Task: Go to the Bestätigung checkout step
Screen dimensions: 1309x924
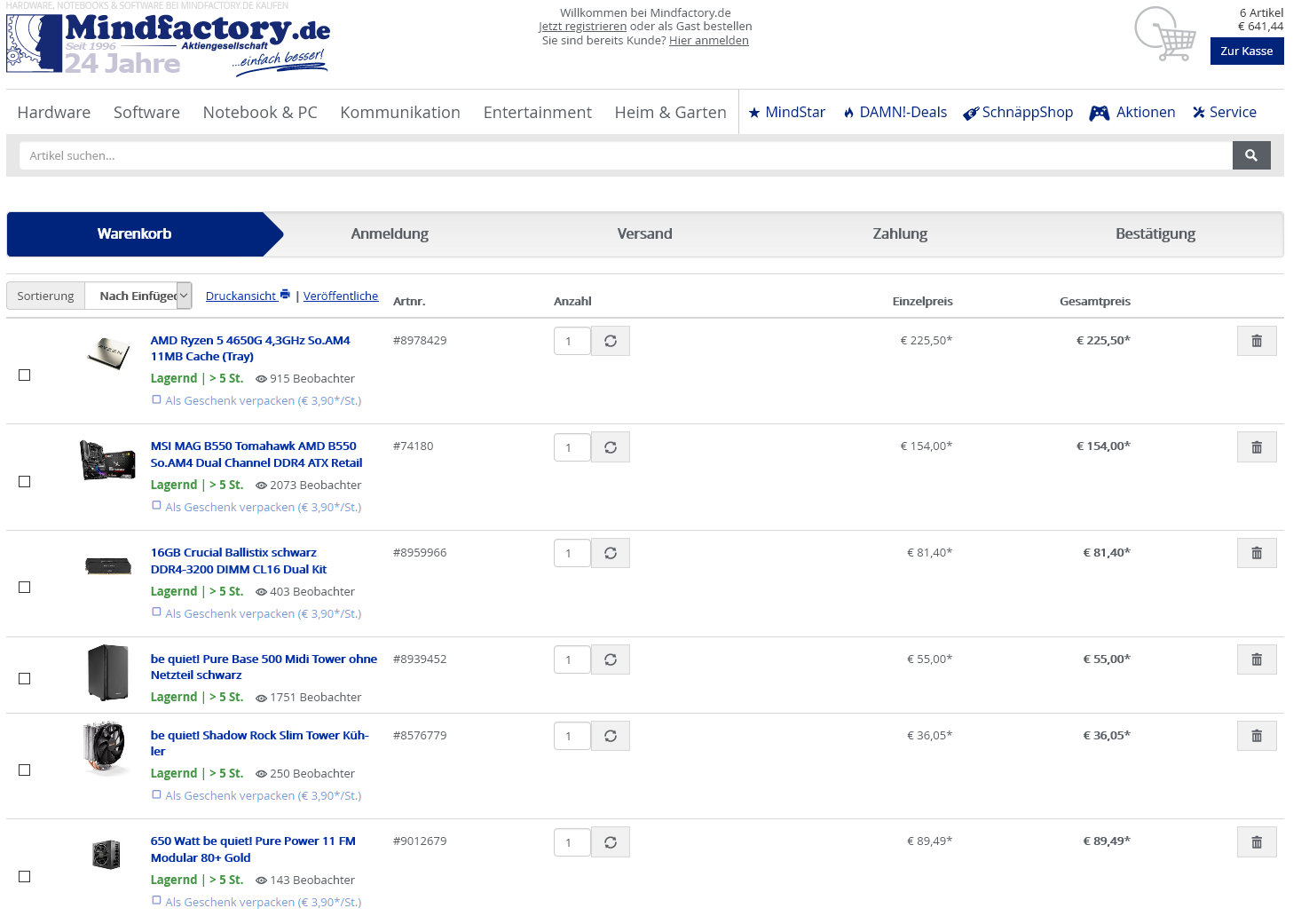Action: click(1155, 234)
